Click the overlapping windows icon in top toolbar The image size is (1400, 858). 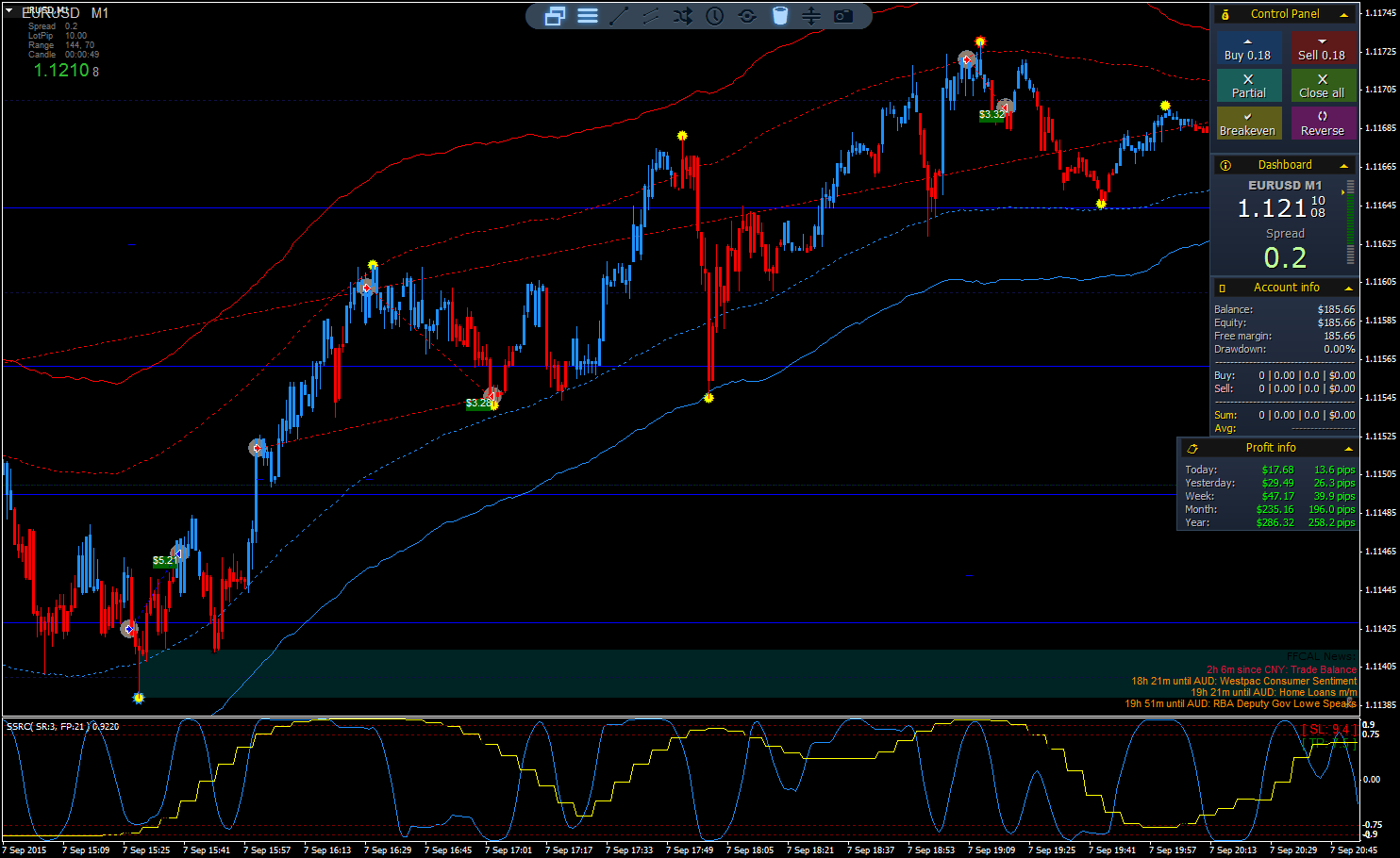click(x=555, y=16)
